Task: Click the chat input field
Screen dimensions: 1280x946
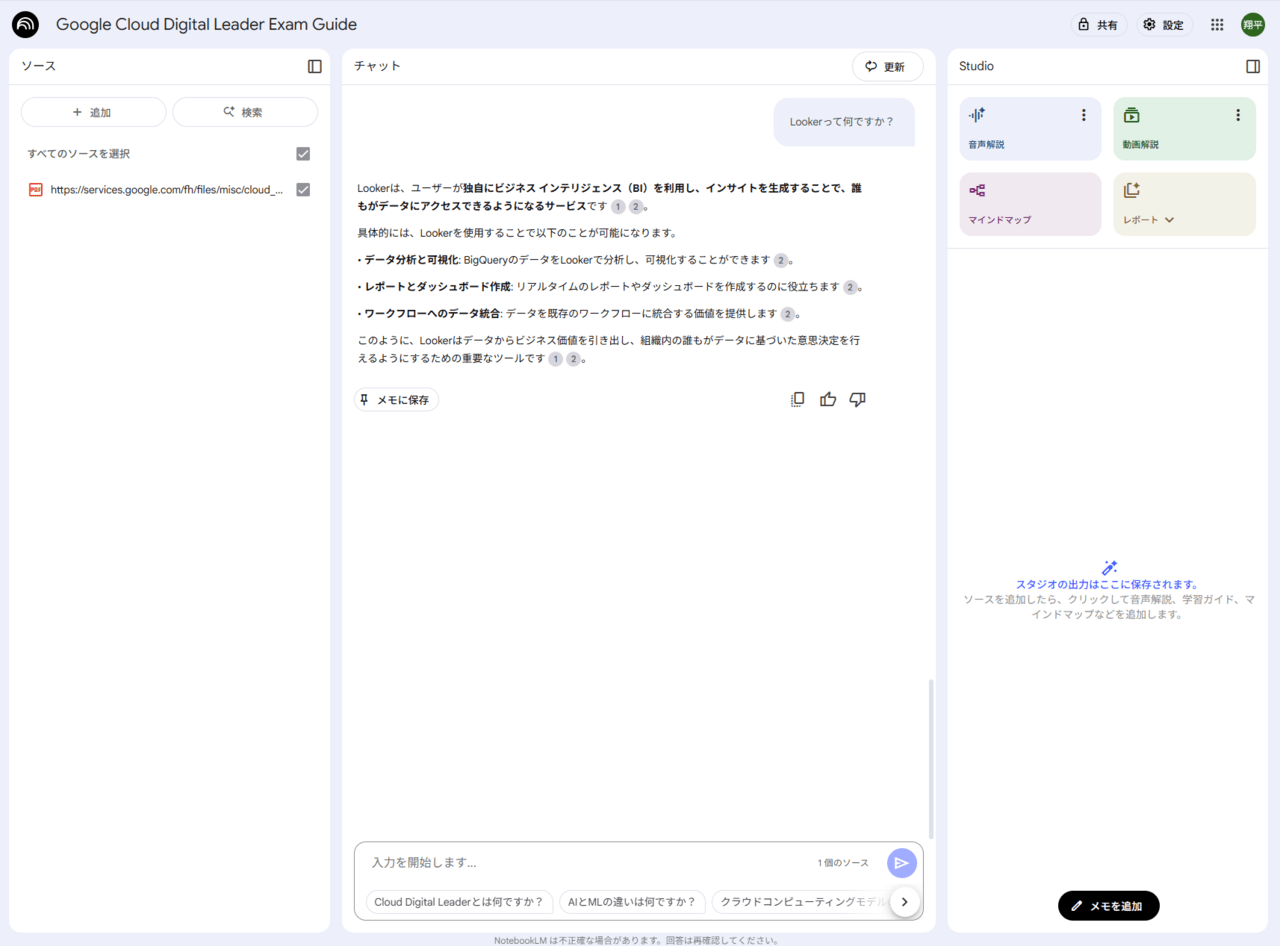Action: (590, 862)
